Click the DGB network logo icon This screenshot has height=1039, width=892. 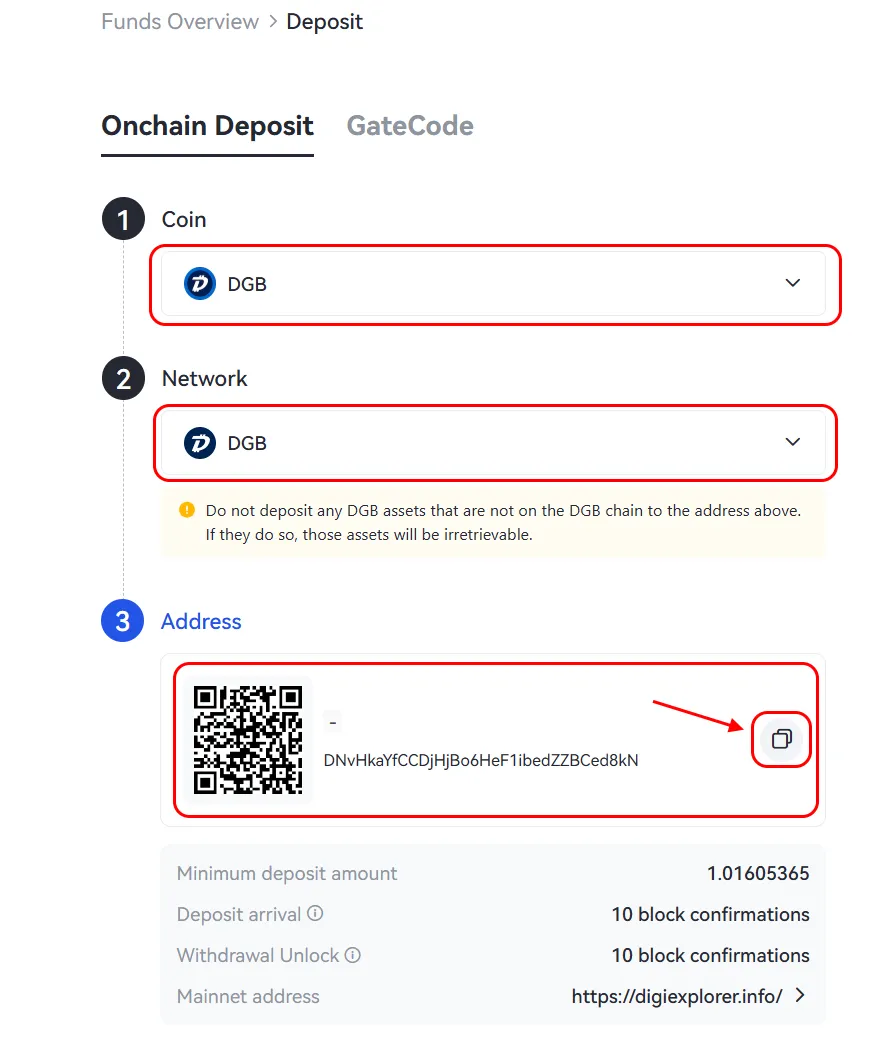point(199,443)
